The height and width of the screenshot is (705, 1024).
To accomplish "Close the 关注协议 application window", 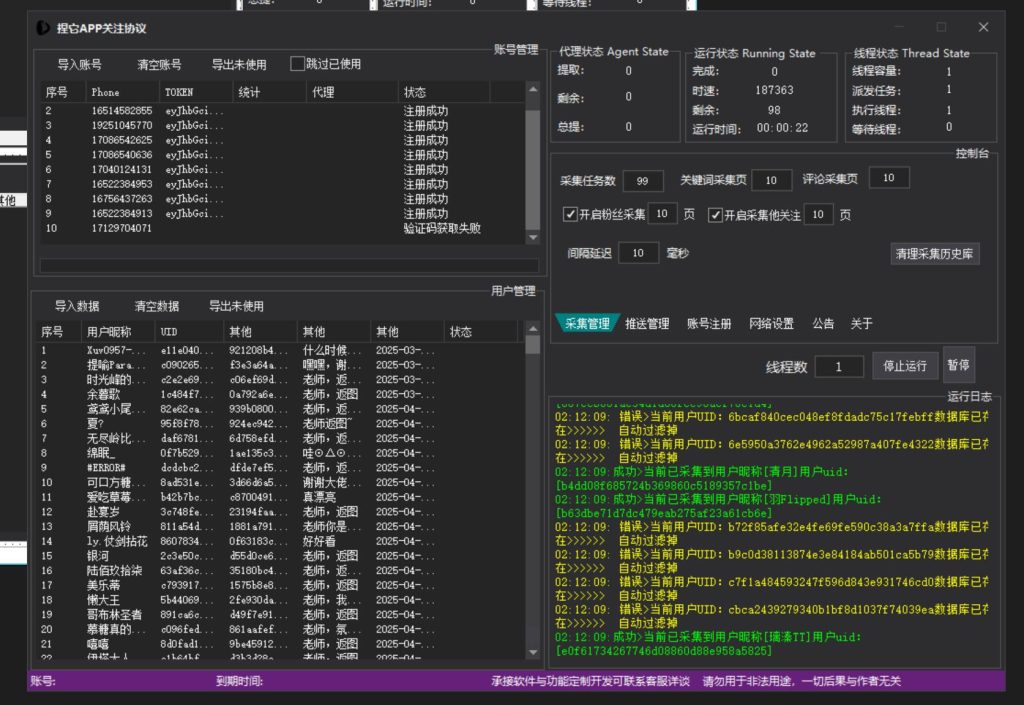I will coord(983,27).
